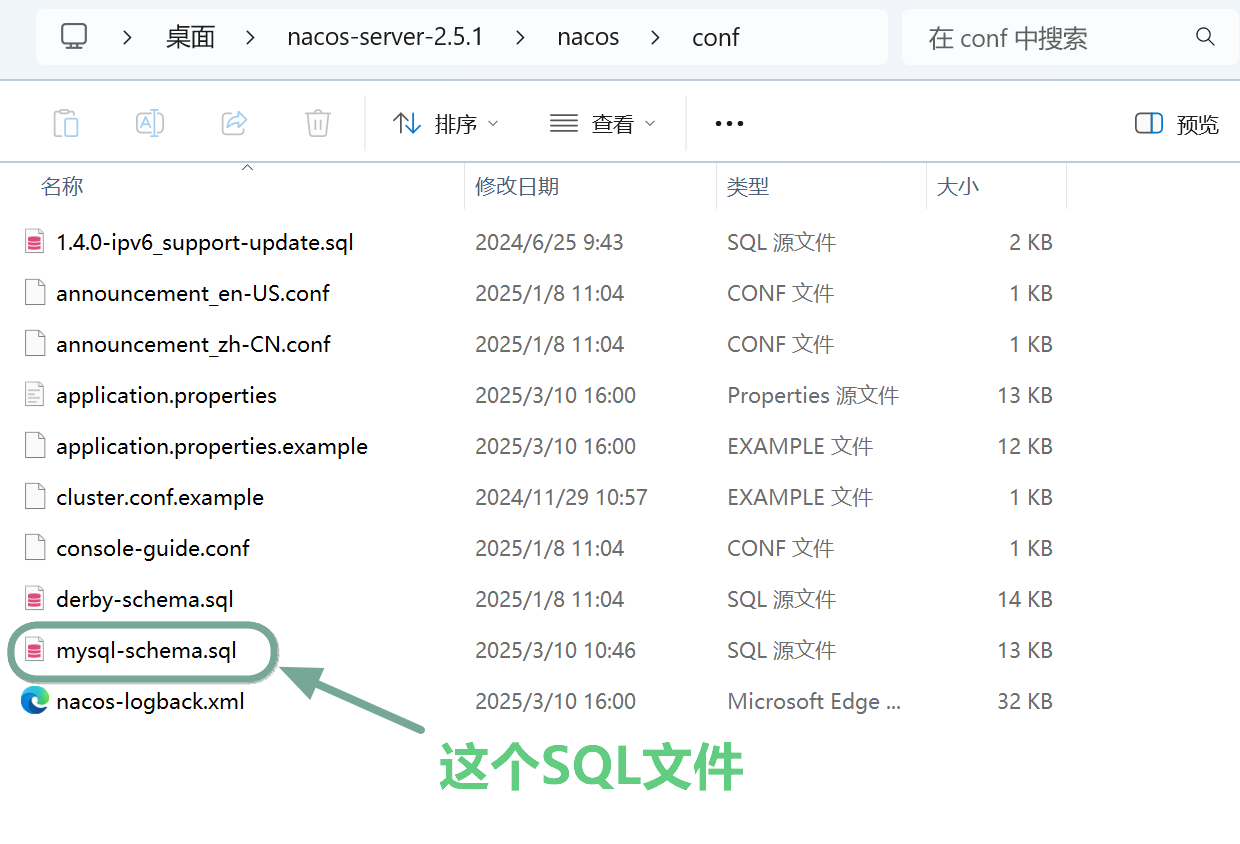Viewport: 1240px width, 844px height.
Task: Click the Paste clipboard icon
Action: pyautogui.click(x=66, y=123)
